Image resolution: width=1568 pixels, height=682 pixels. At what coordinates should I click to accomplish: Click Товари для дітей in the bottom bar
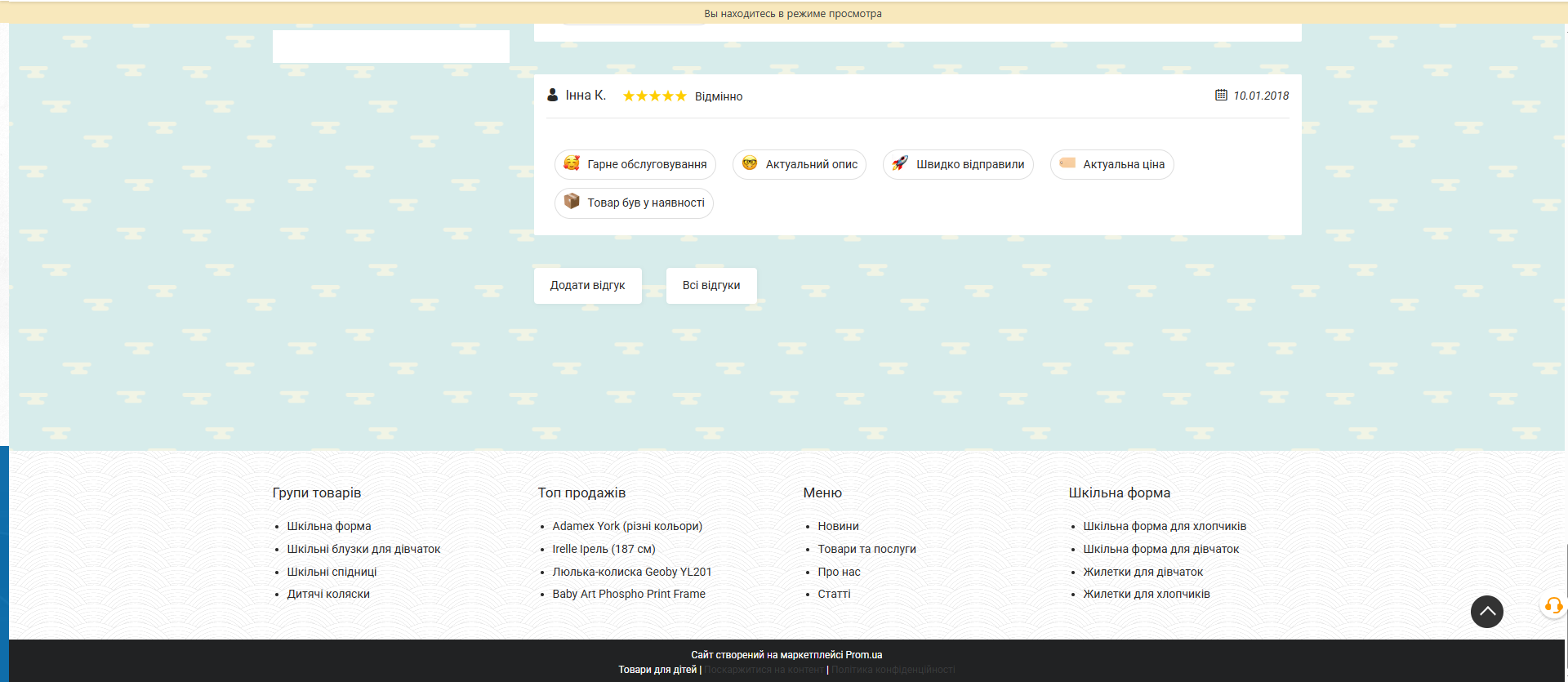[x=657, y=670]
